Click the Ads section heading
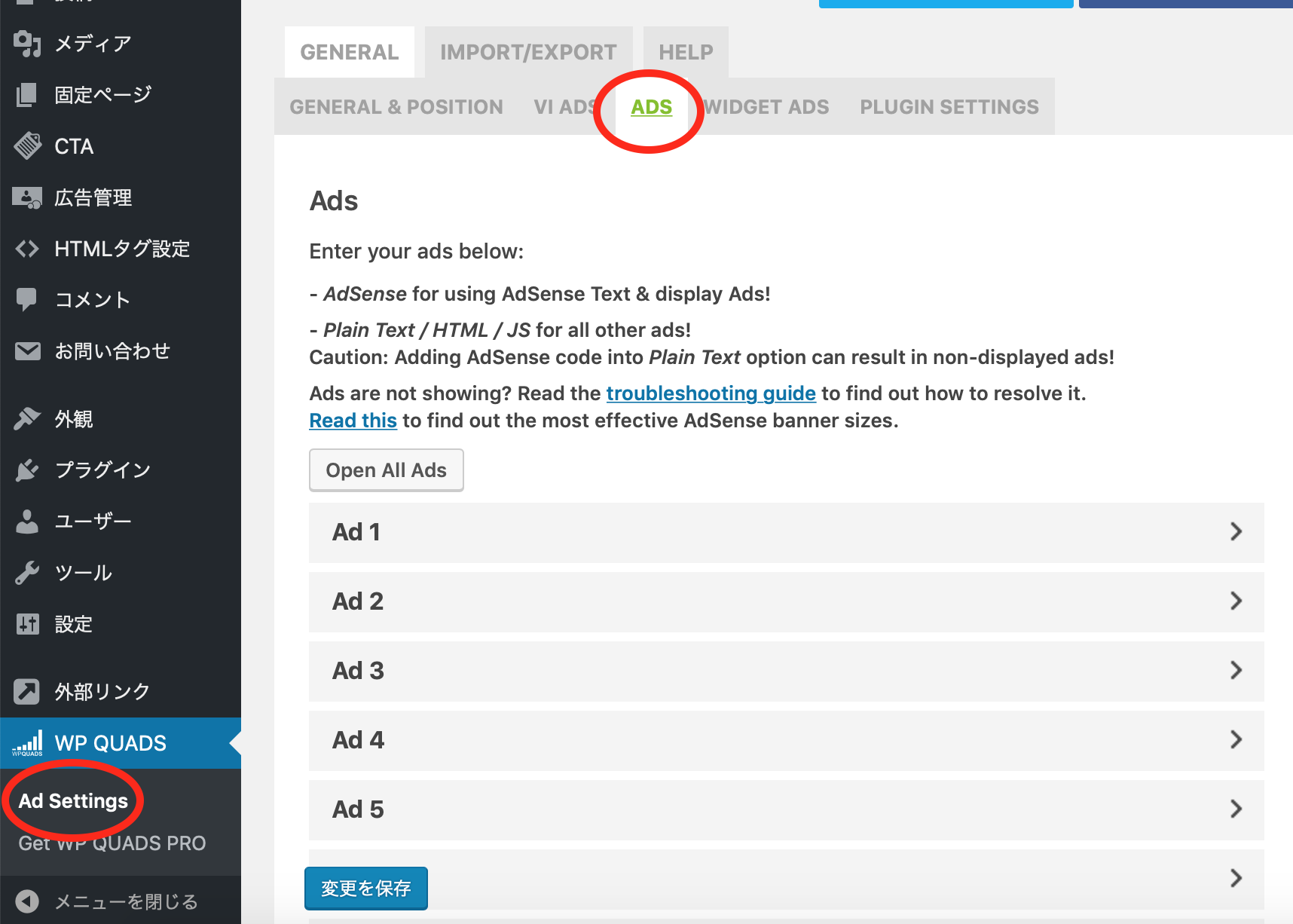Image resolution: width=1293 pixels, height=924 pixels. [334, 201]
